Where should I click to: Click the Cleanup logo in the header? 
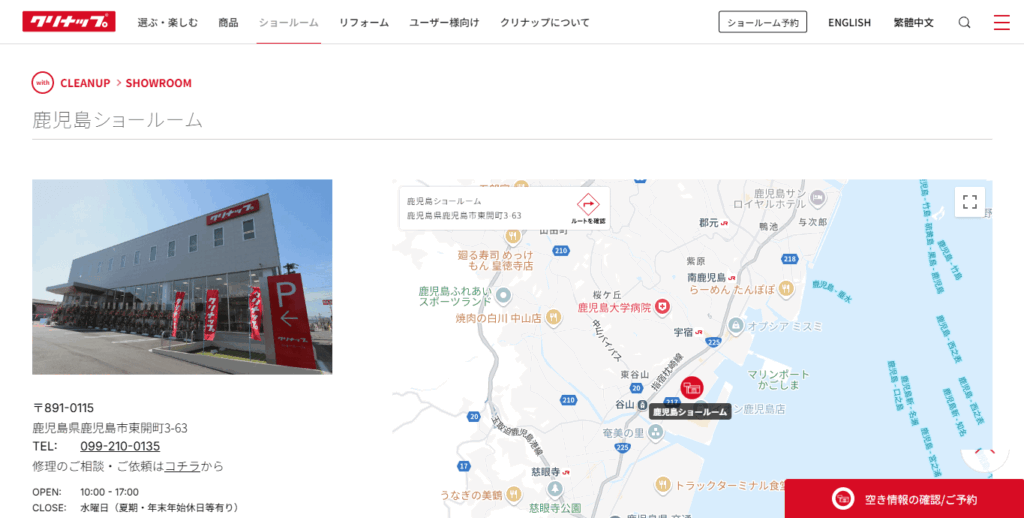69,22
